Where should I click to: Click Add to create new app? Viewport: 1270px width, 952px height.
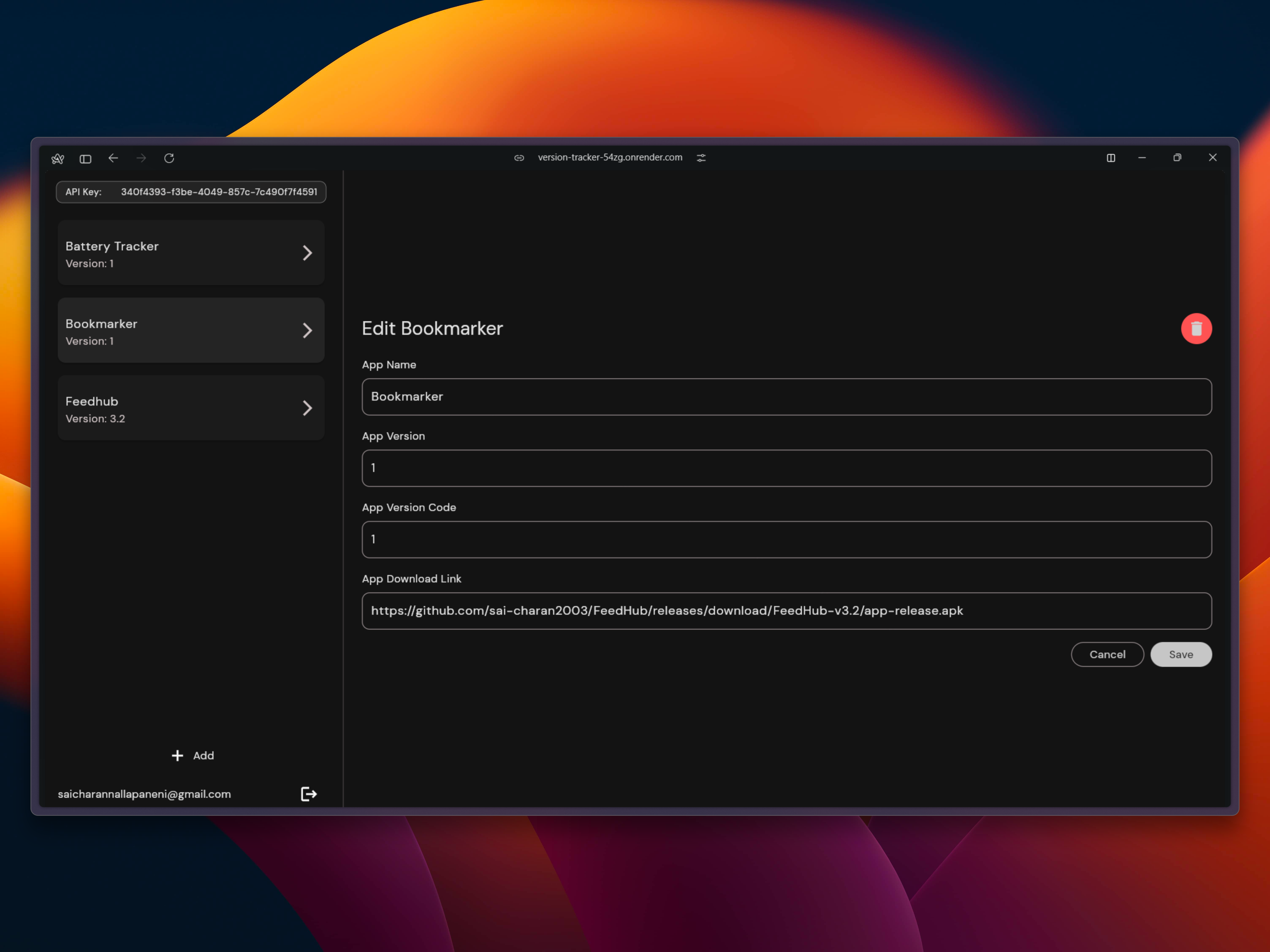[193, 755]
